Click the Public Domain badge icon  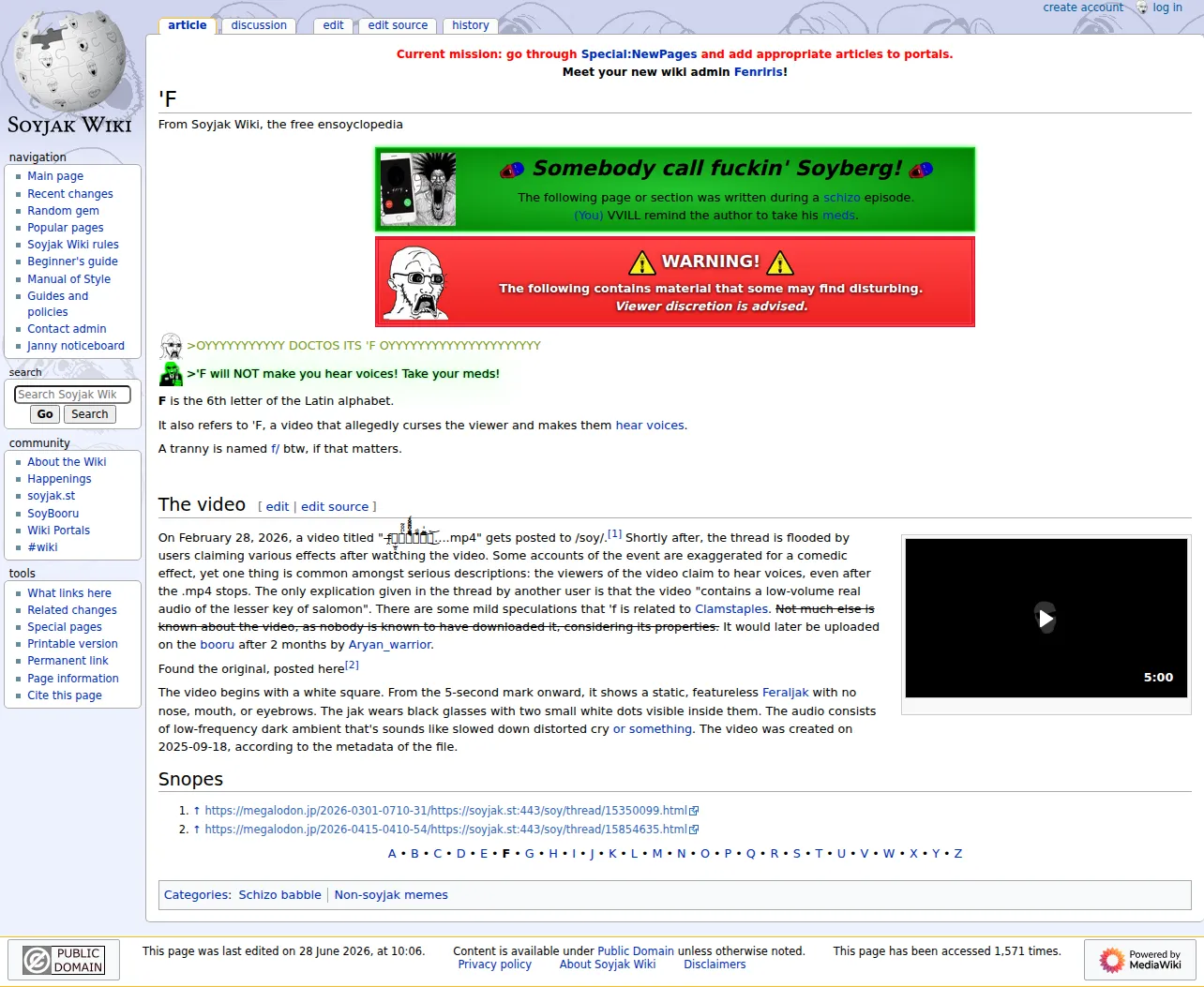point(64,960)
